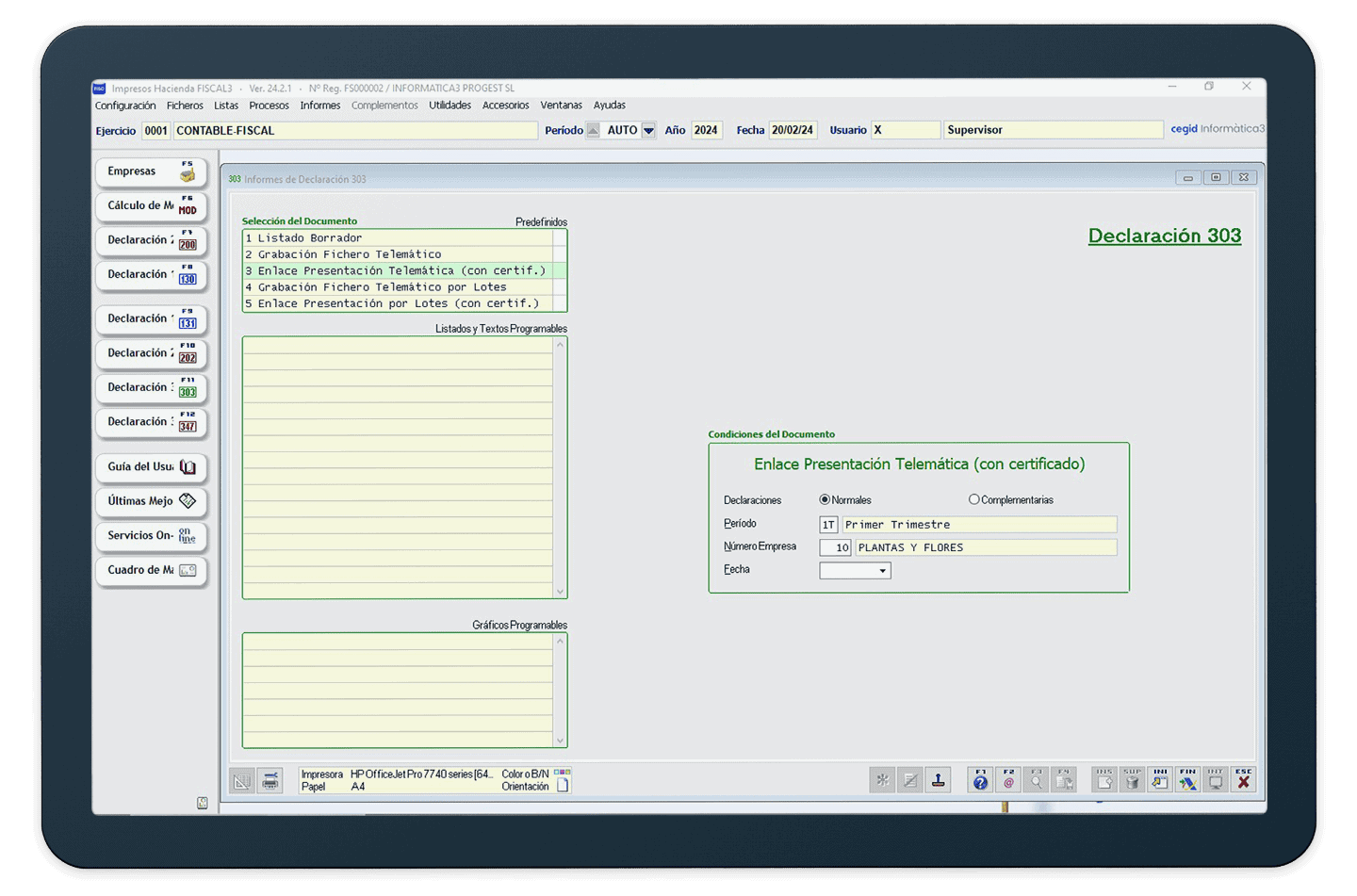The width and height of the screenshot is (1357, 896).
Task: Click the stamp icon in bottom toolbar
Action: point(939,780)
